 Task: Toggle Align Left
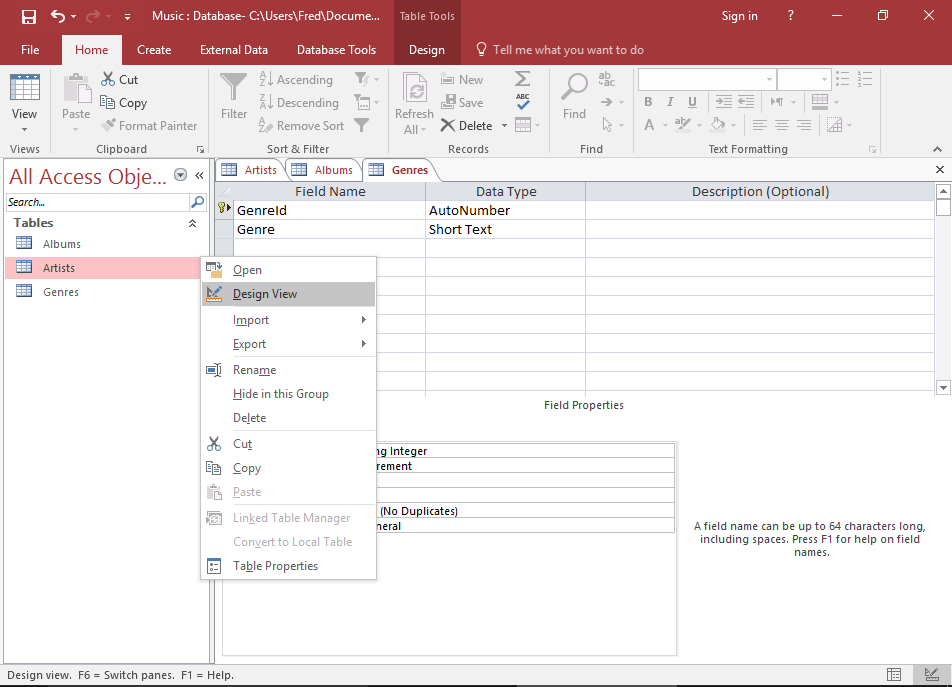pyautogui.click(x=760, y=125)
